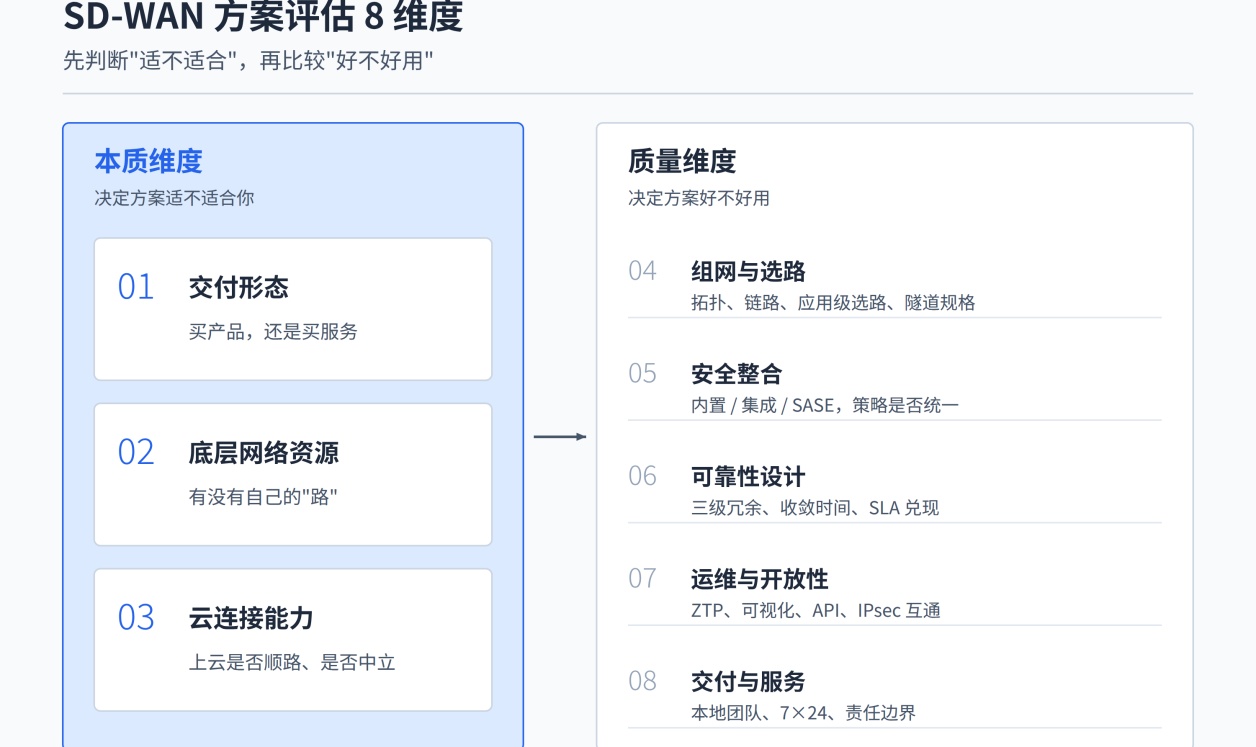Click the item title "运维与开放性"
This screenshot has height=747, width=1256.
coord(760,579)
